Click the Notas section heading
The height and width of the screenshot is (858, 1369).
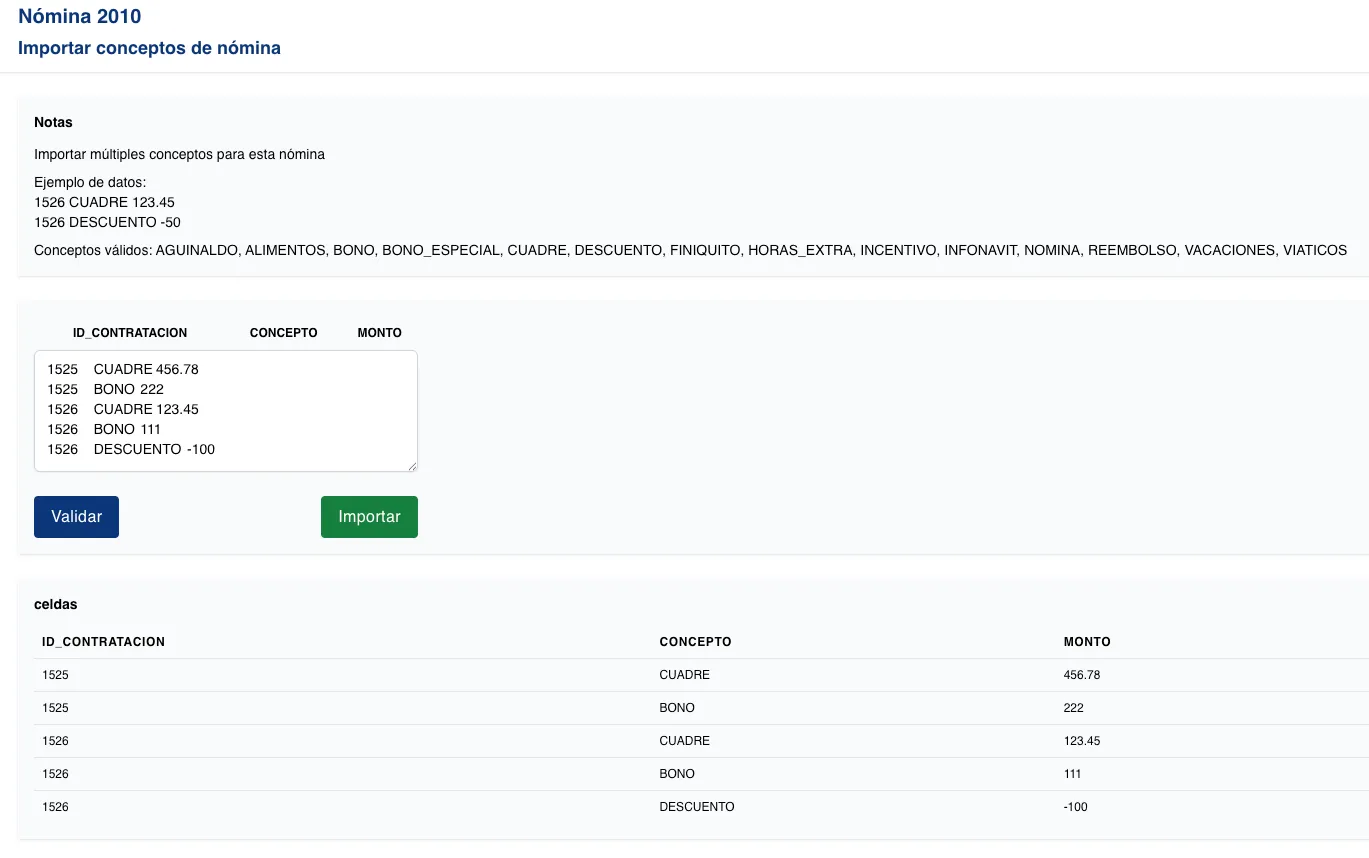pyautogui.click(x=53, y=122)
